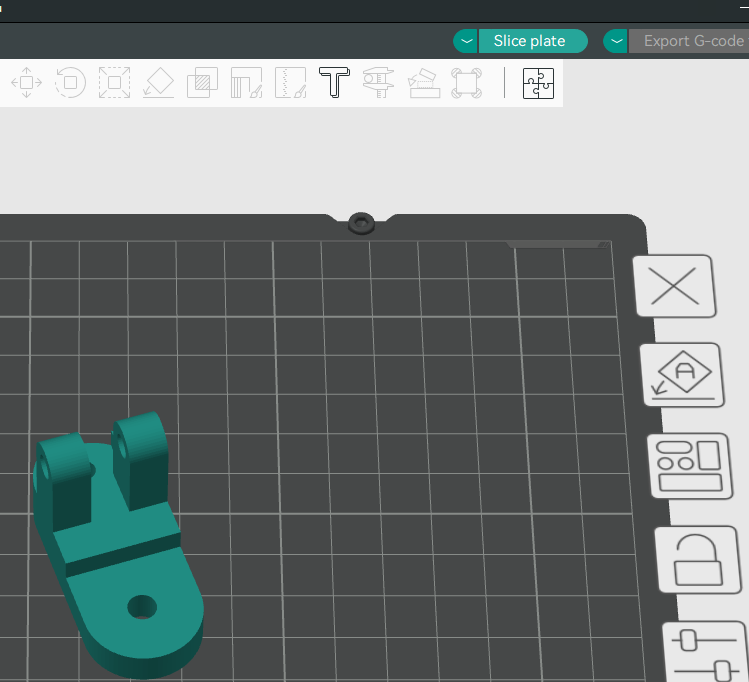Open the Mesh Boolean overlapping-squares tool
Image resolution: width=749 pixels, height=682 pixels.
coord(202,82)
